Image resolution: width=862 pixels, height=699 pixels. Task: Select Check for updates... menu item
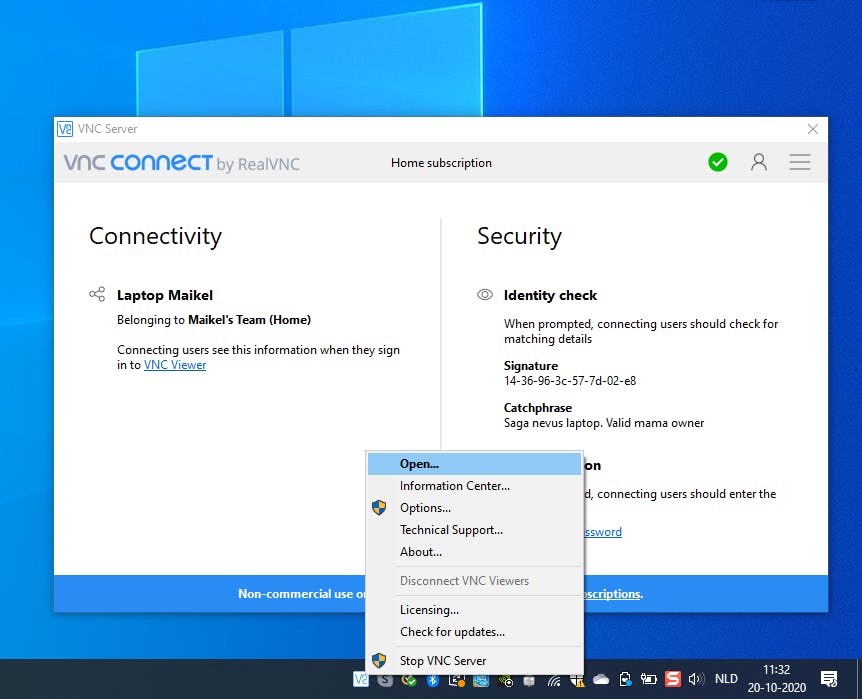pos(474,631)
